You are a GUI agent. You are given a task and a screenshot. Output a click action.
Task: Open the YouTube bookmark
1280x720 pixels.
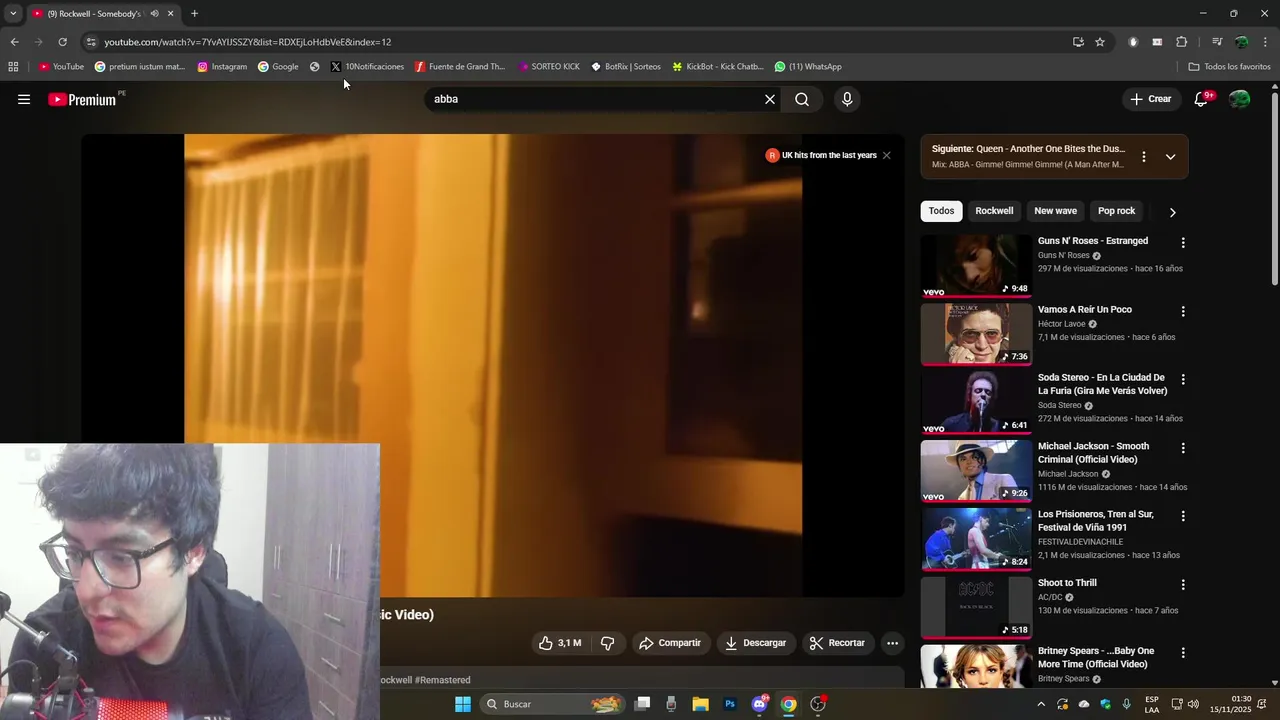[61, 67]
